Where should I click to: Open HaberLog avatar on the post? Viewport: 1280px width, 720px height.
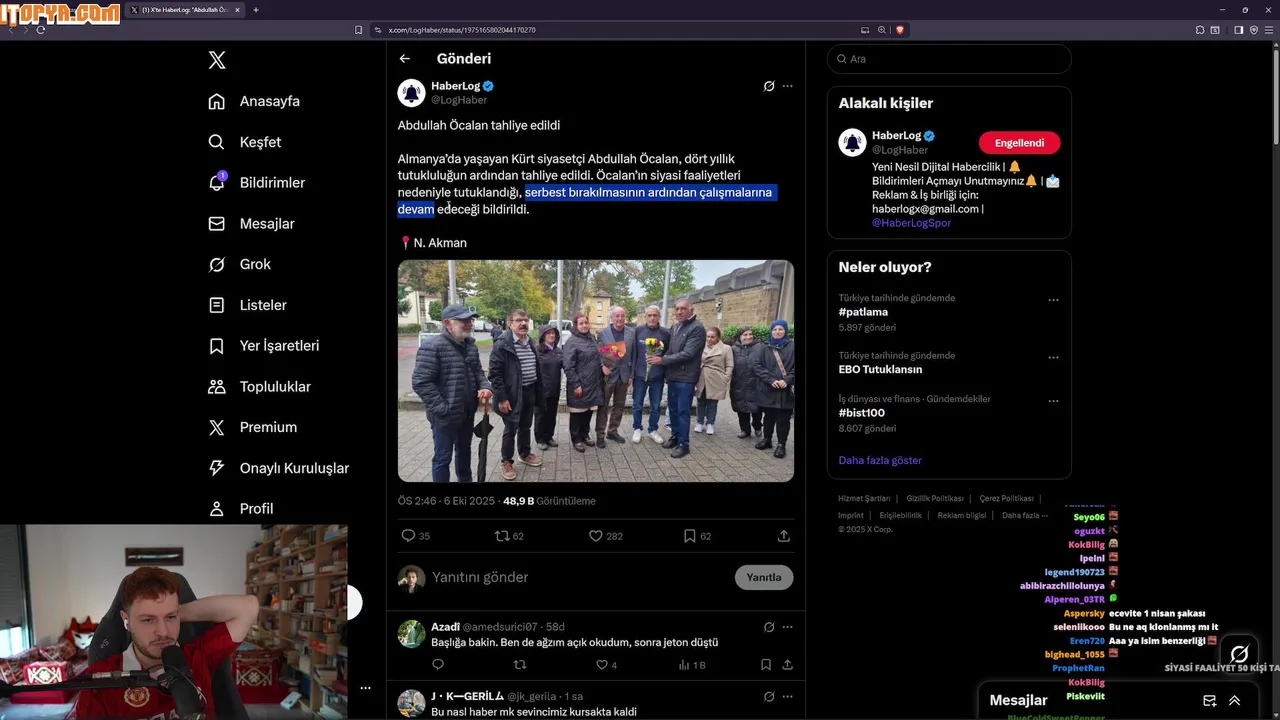412,93
